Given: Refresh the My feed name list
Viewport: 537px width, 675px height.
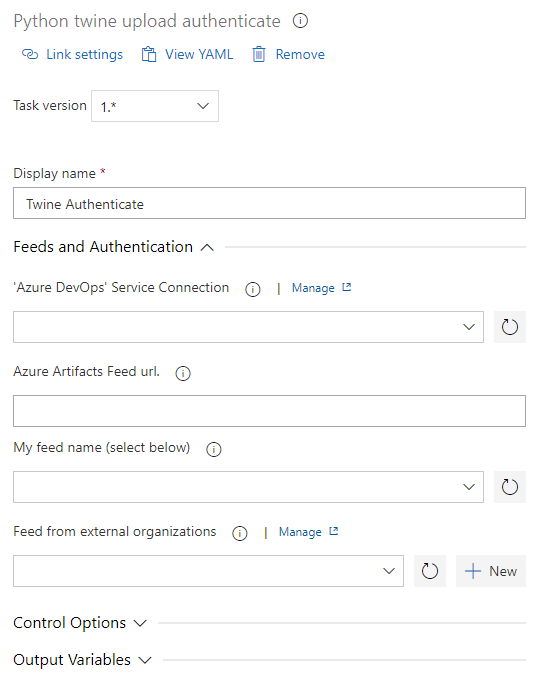Looking at the screenshot, I should [x=510, y=487].
